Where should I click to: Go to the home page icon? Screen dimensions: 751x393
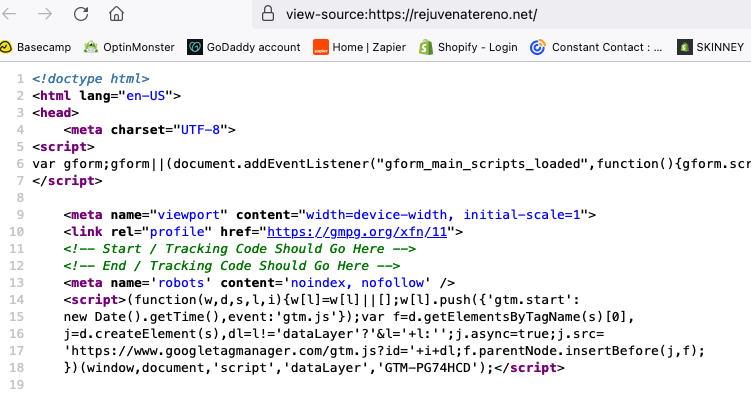[116, 14]
